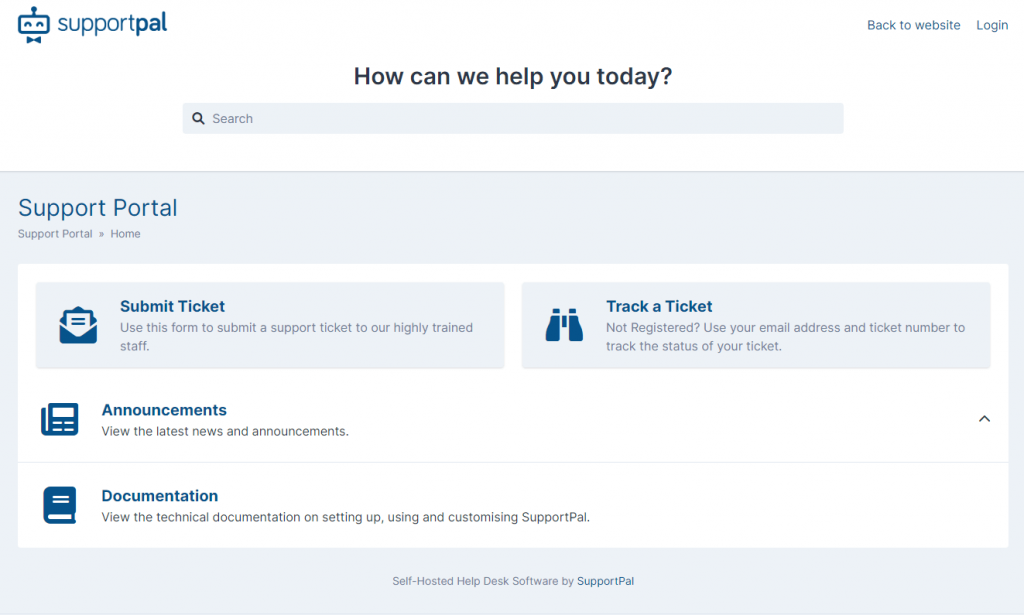Open the Documentation heading link

[x=160, y=496]
